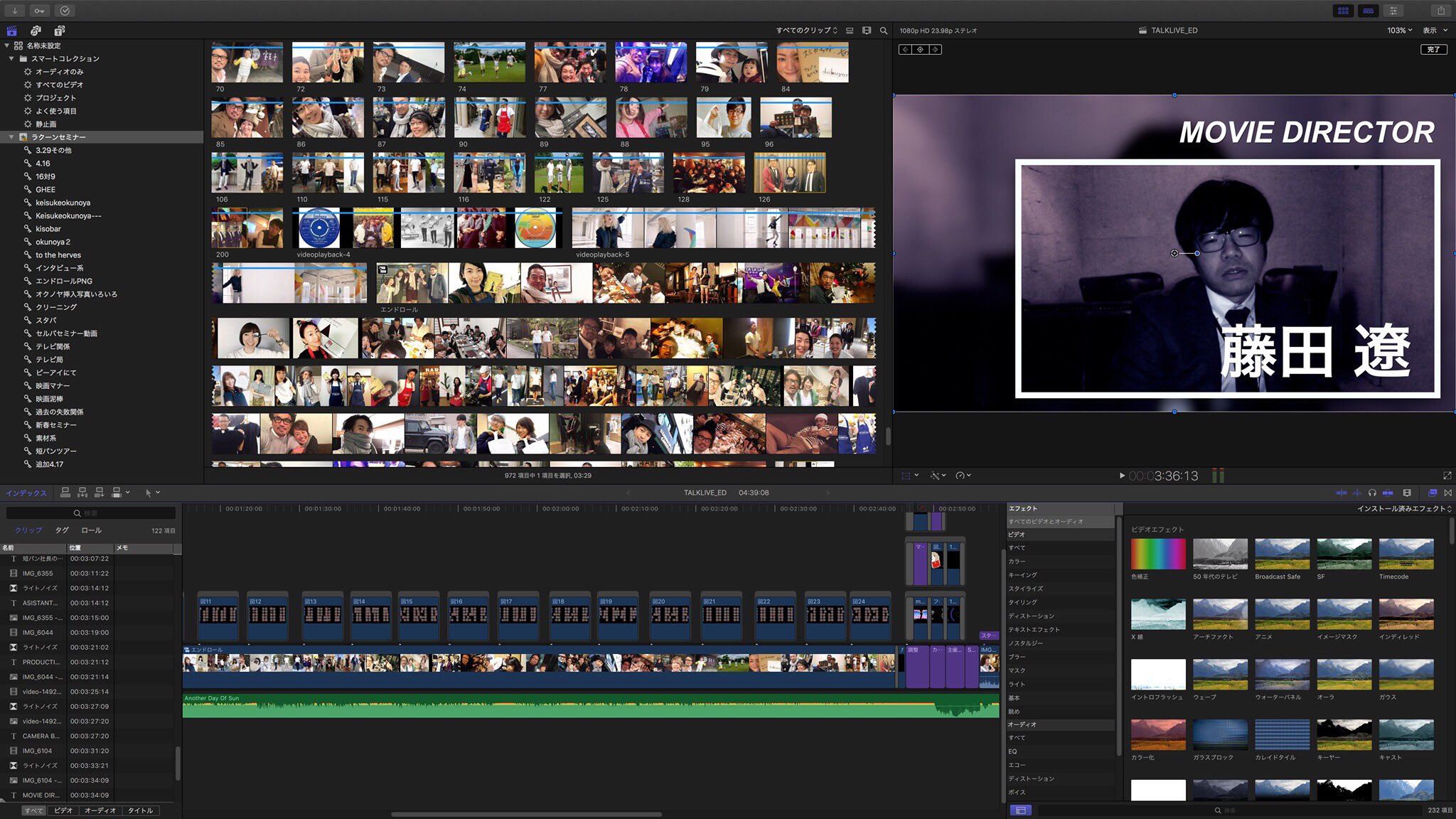Open timeline clip appearance filmstrip icon
The height and width of the screenshot is (819, 1456).
click(1407, 493)
